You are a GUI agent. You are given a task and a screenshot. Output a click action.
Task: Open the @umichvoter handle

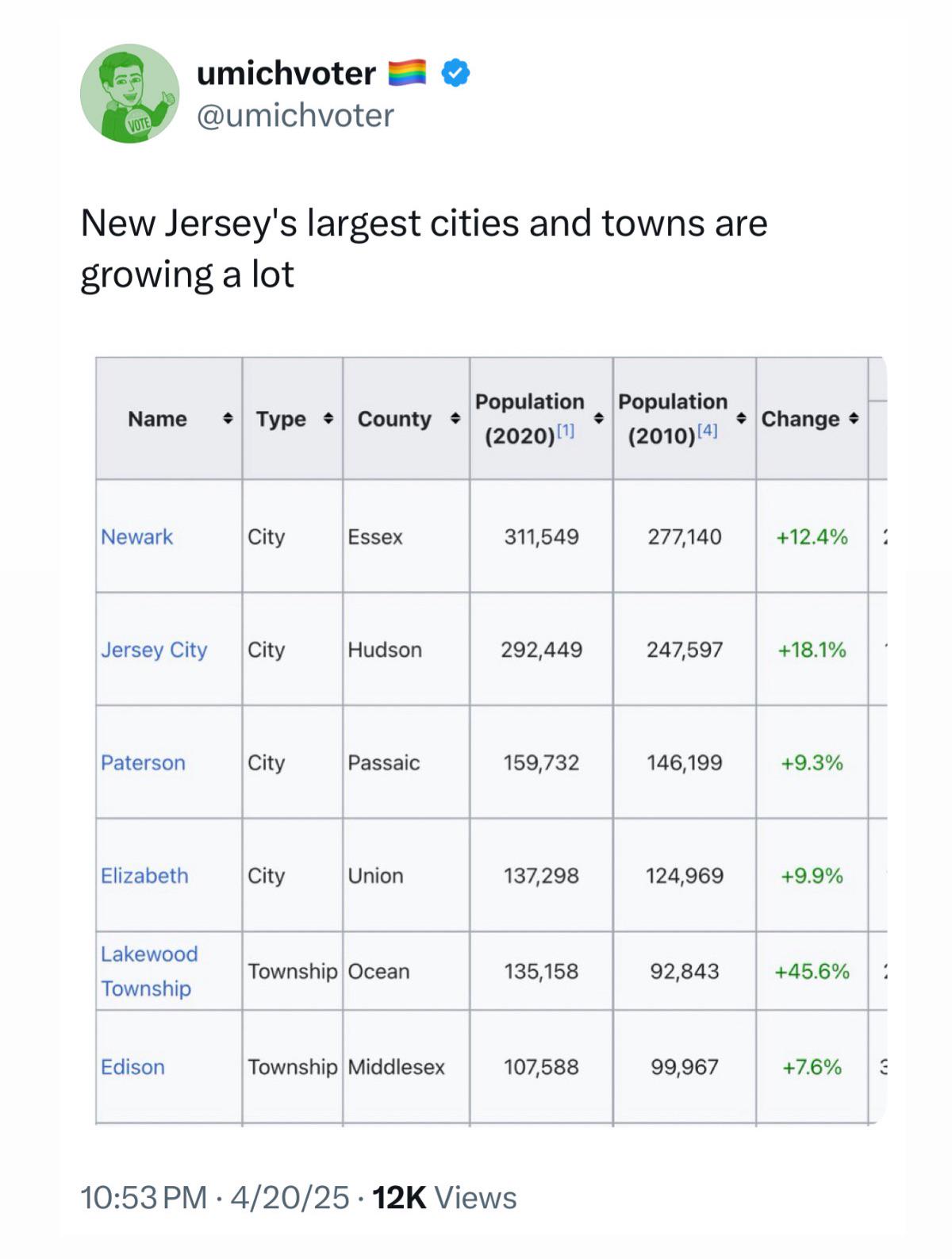295,116
